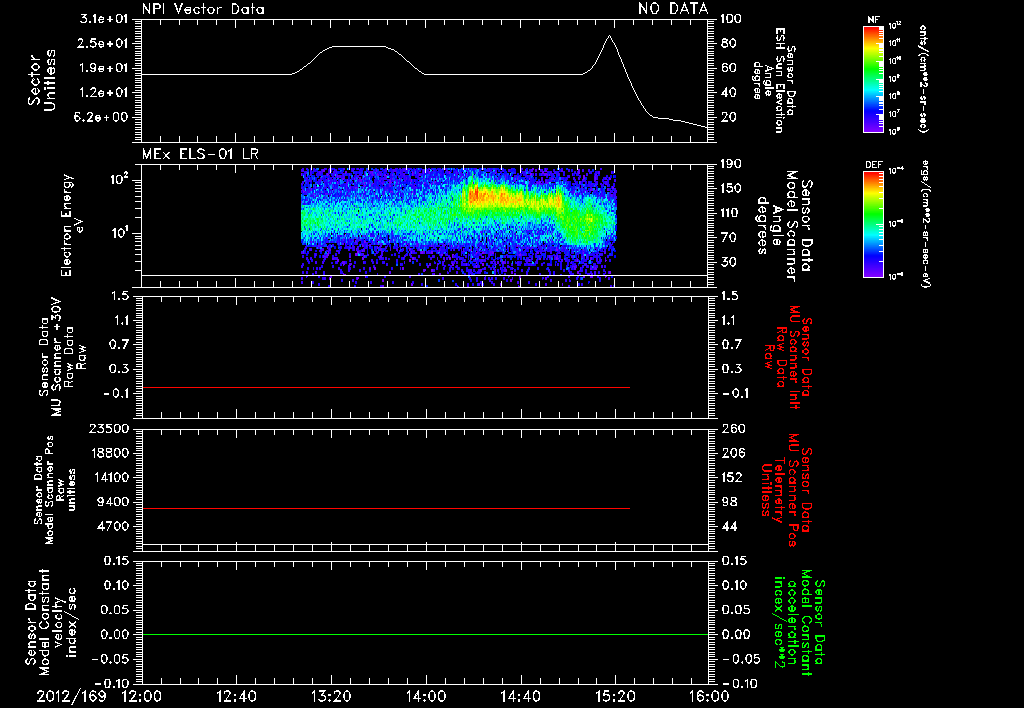
Task: Click the 12:40 time axis label
Action: coord(236,697)
